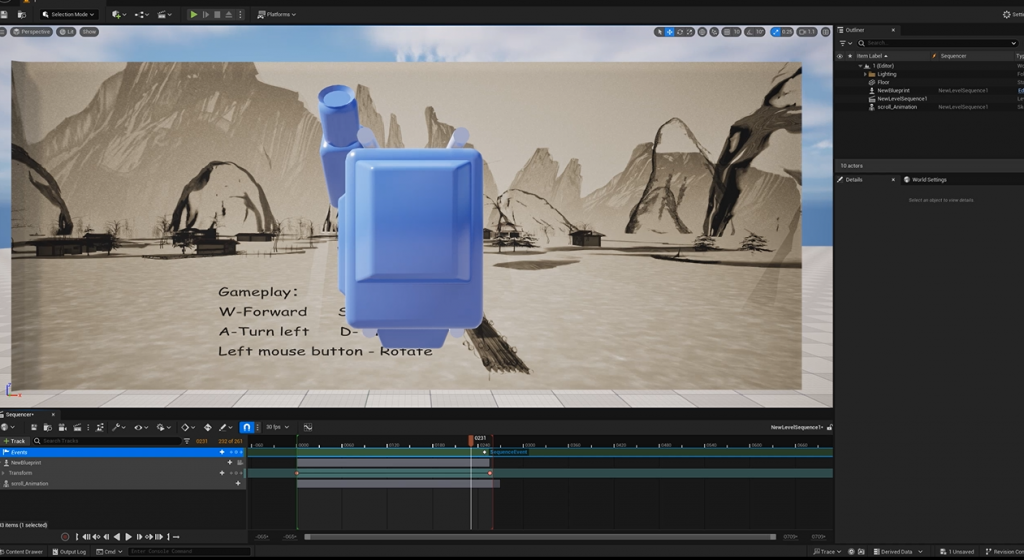Toggle the Outliner visibility eye column header
Image resolution: width=1024 pixels, height=560 pixels.
(840, 56)
